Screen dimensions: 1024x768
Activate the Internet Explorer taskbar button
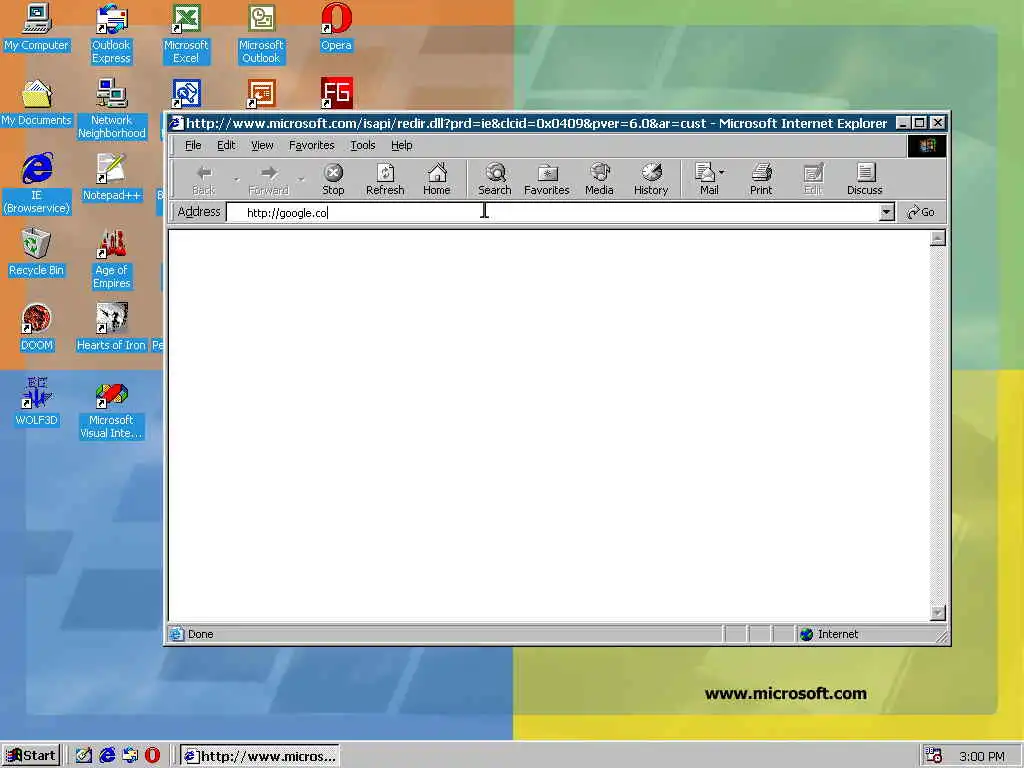[260, 756]
